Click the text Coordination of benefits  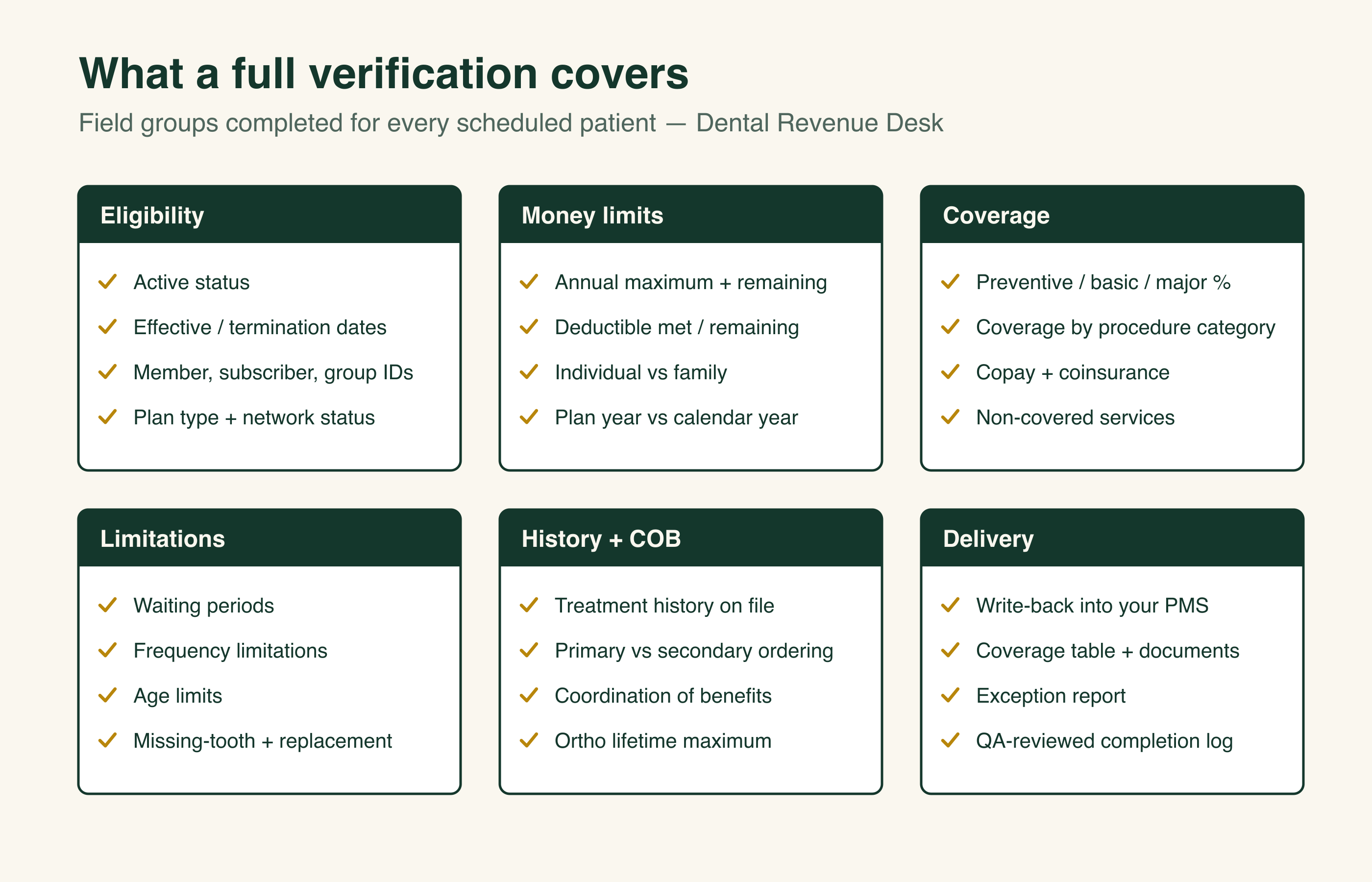(663, 696)
